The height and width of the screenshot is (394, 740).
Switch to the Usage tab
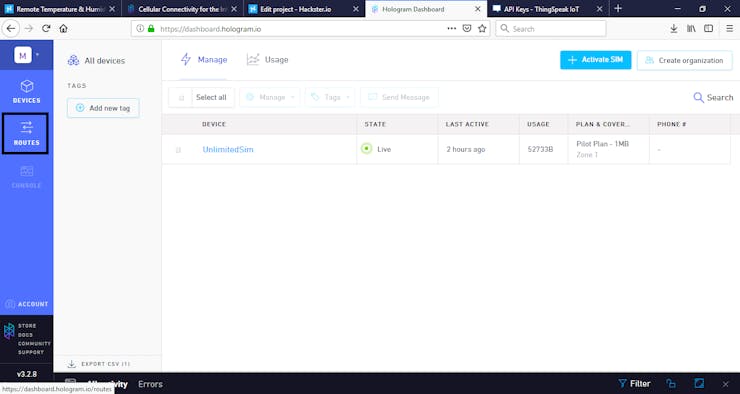click(267, 59)
